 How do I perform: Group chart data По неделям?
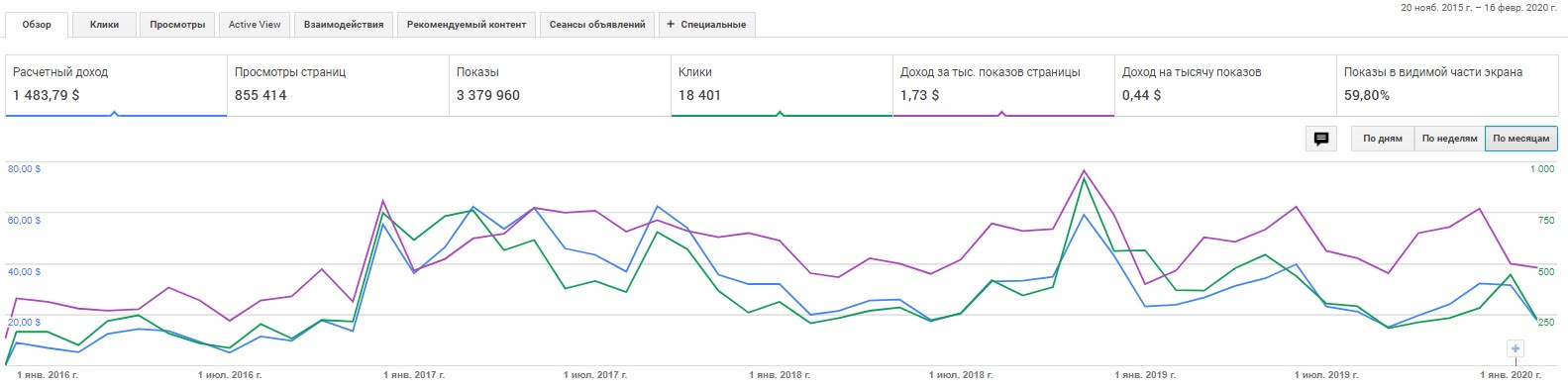[x=1449, y=139]
